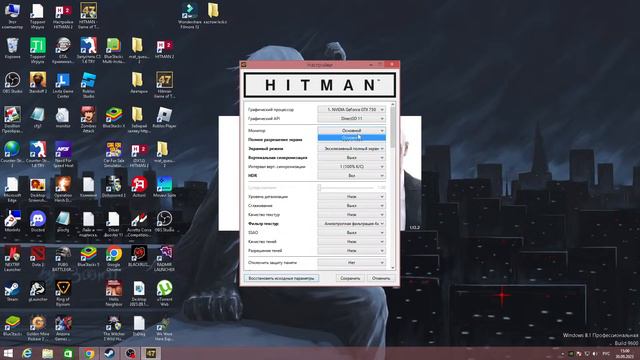The width and height of the screenshot is (640, 360).
Task: Open the Вертикальная синхронизация dropdown
Action: click(351, 158)
